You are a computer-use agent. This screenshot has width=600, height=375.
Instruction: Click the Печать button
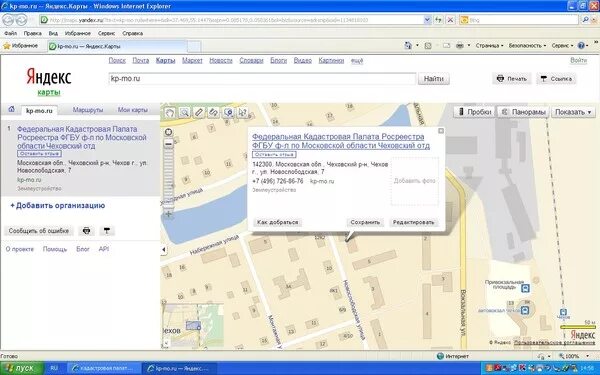[512, 79]
